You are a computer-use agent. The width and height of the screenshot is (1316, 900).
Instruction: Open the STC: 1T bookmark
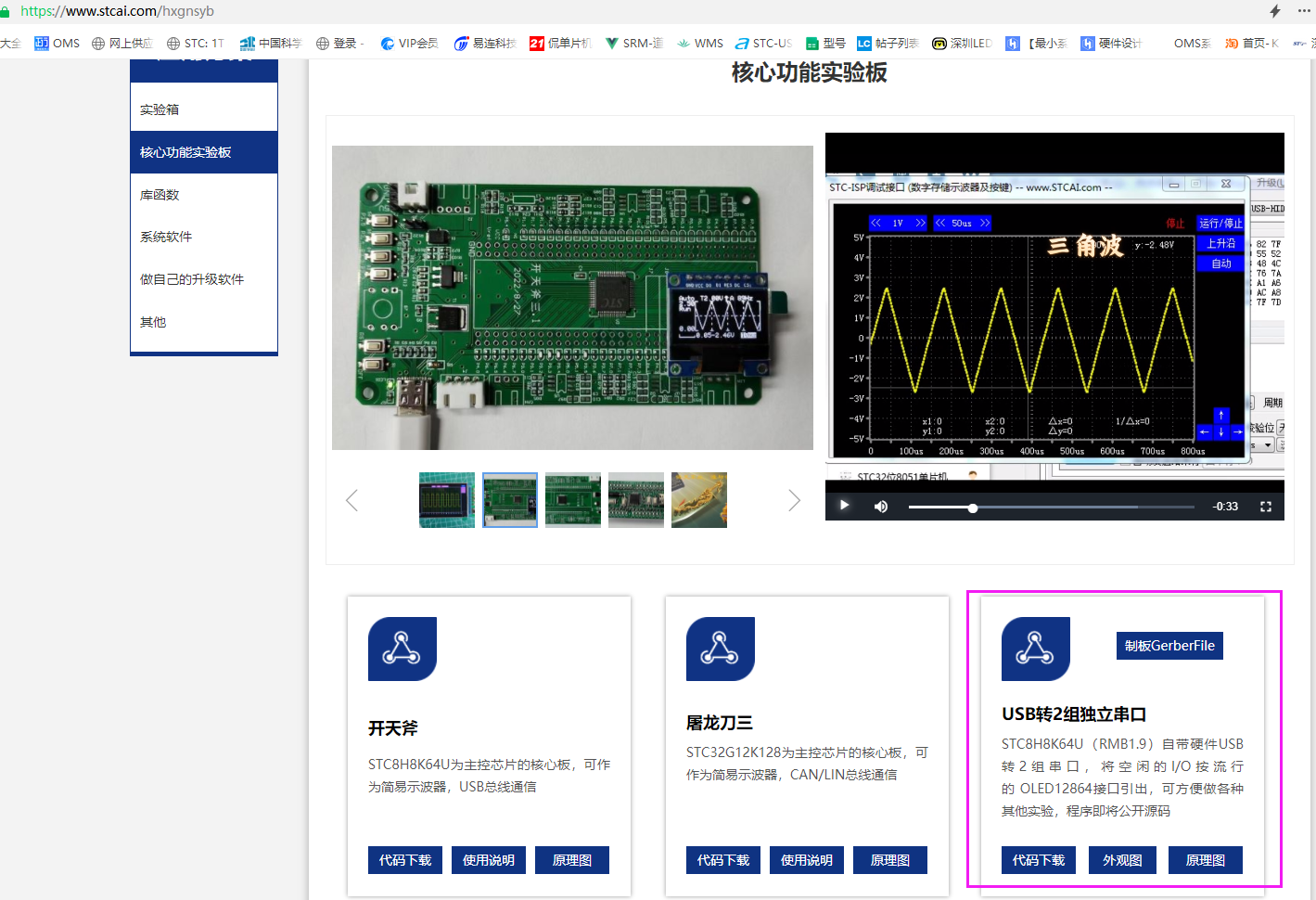tap(195, 44)
